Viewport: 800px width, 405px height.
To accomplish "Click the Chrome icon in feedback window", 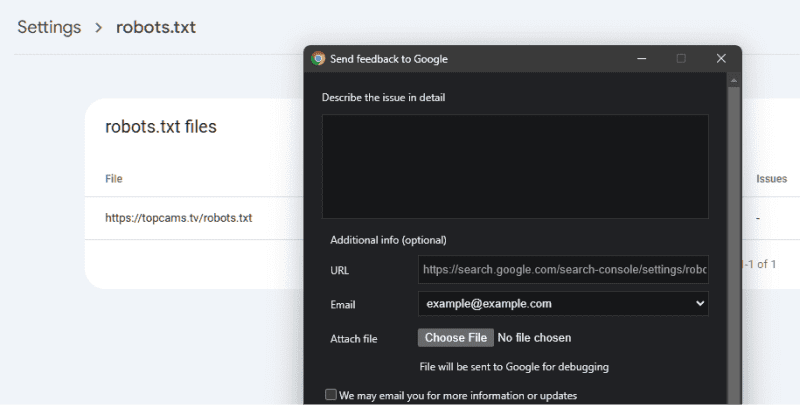I will (x=318, y=59).
